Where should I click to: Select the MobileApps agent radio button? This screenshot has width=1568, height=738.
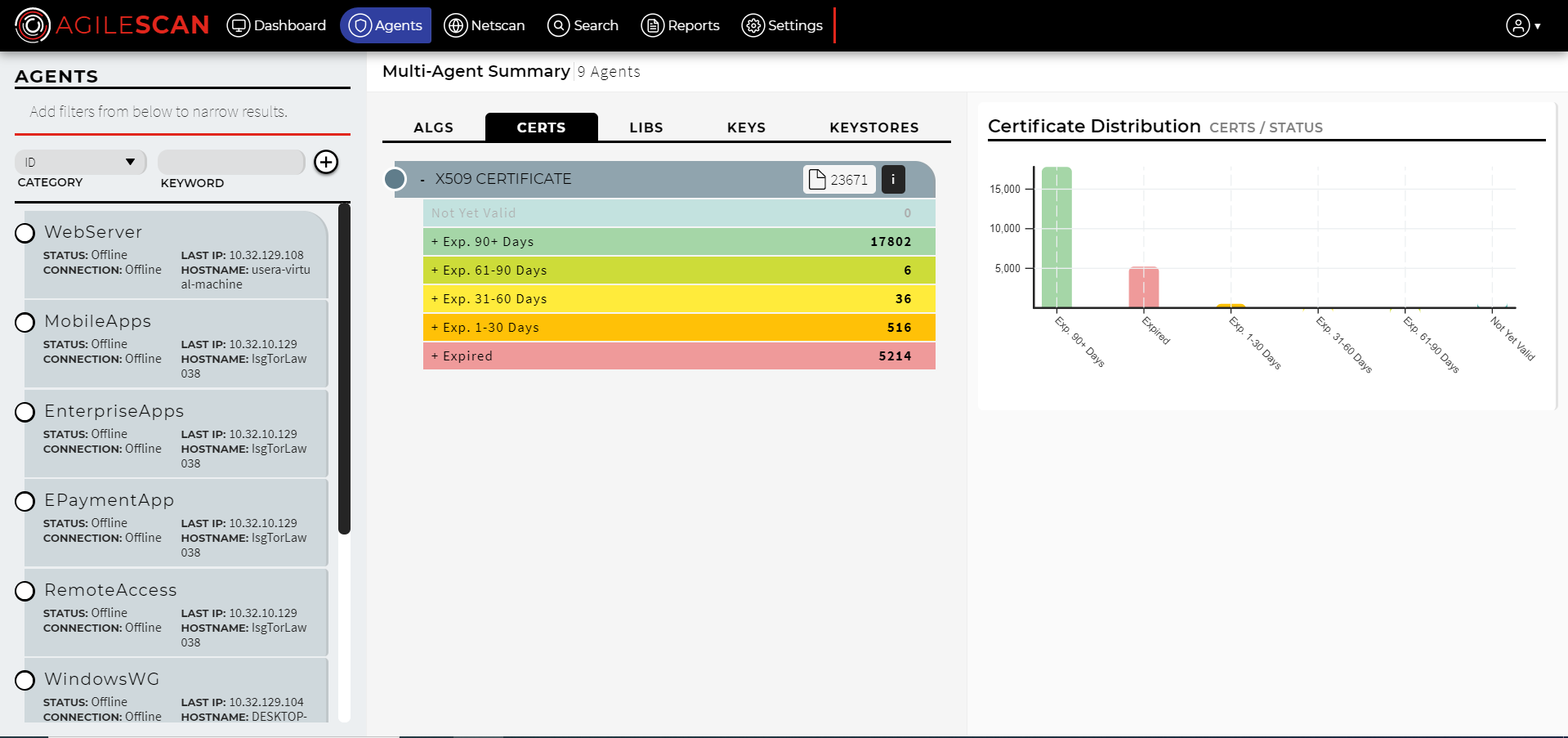tap(25, 322)
